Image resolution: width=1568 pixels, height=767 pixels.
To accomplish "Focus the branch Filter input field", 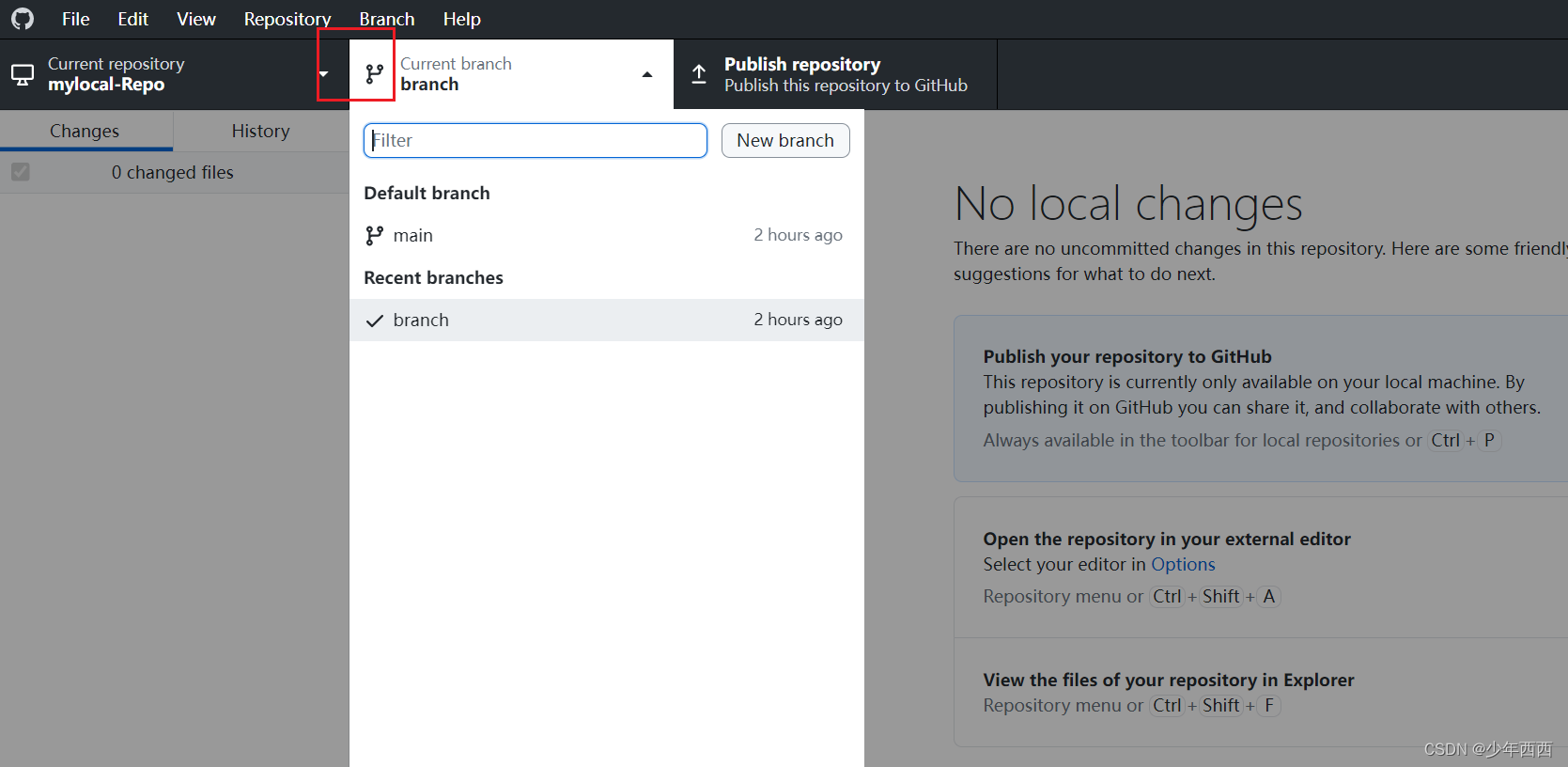I will click(536, 140).
